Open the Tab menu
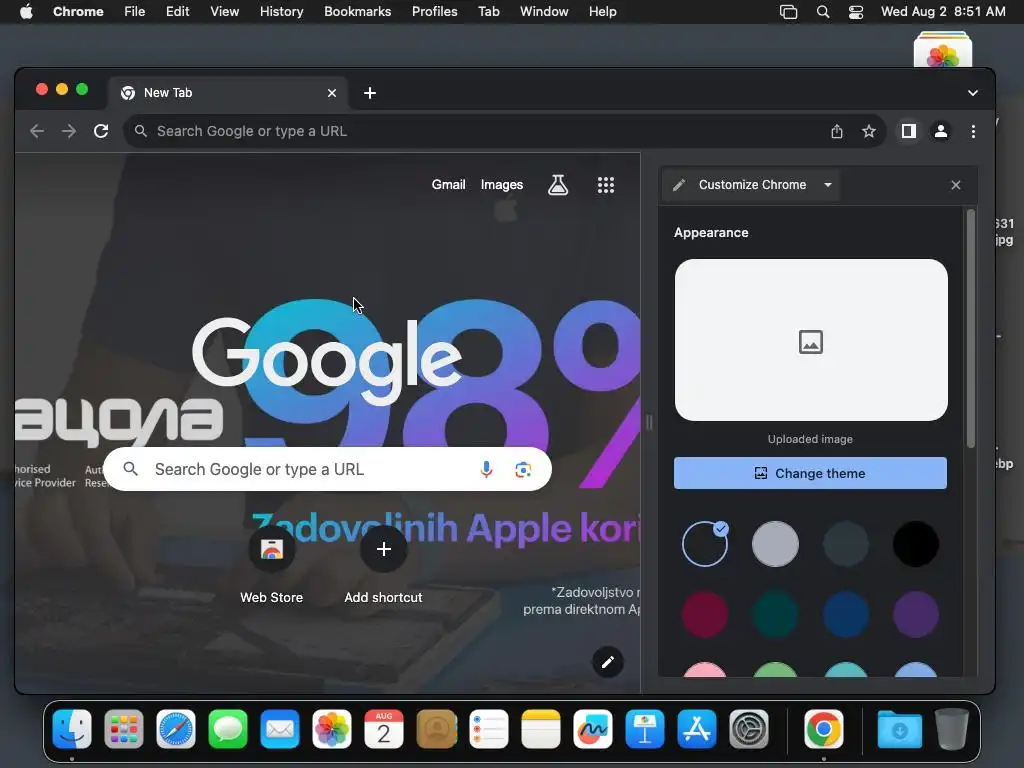This screenshot has width=1024, height=768. (x=488, y=12)
